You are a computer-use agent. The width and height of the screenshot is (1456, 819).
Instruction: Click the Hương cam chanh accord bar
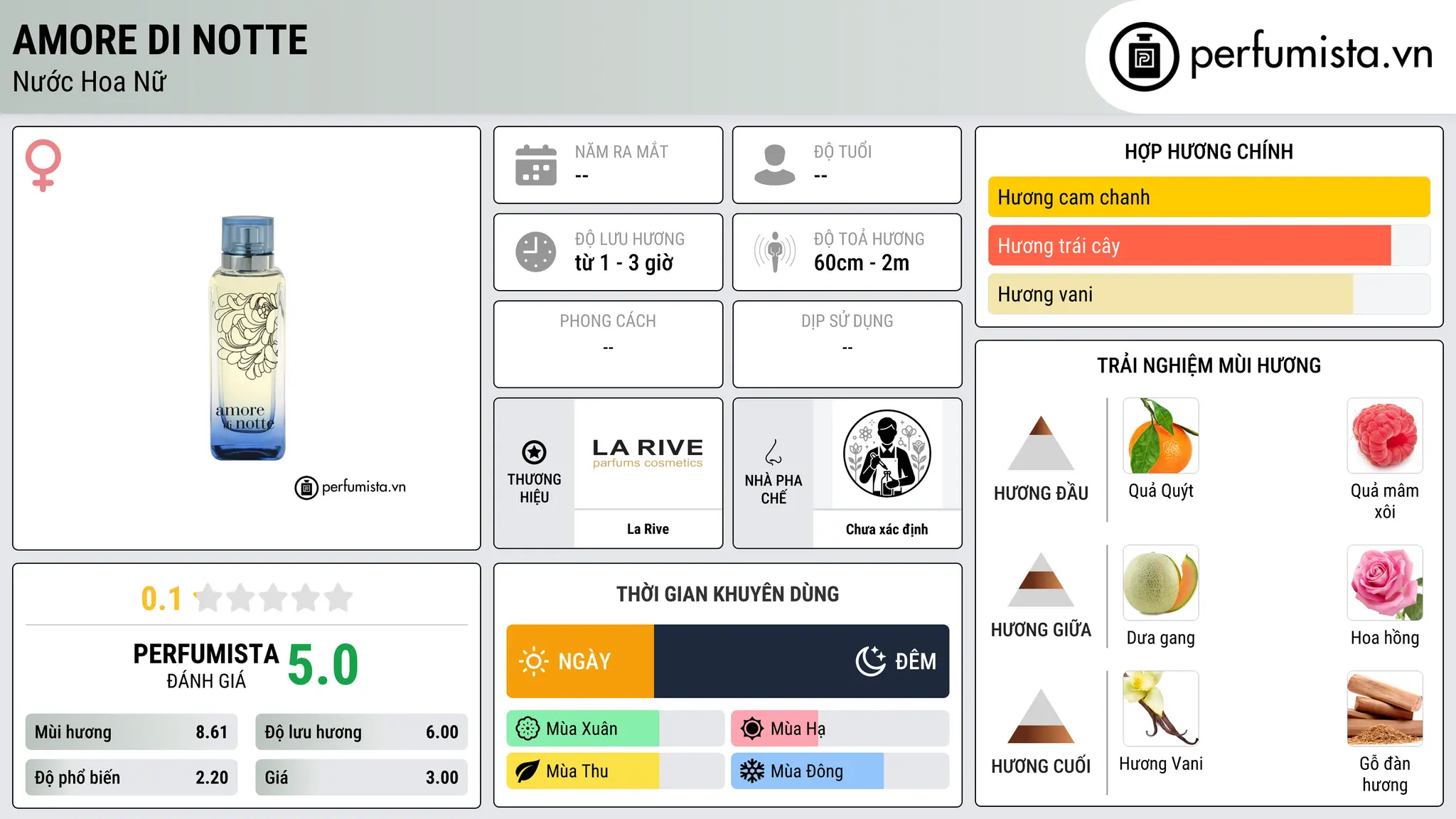1209,197
